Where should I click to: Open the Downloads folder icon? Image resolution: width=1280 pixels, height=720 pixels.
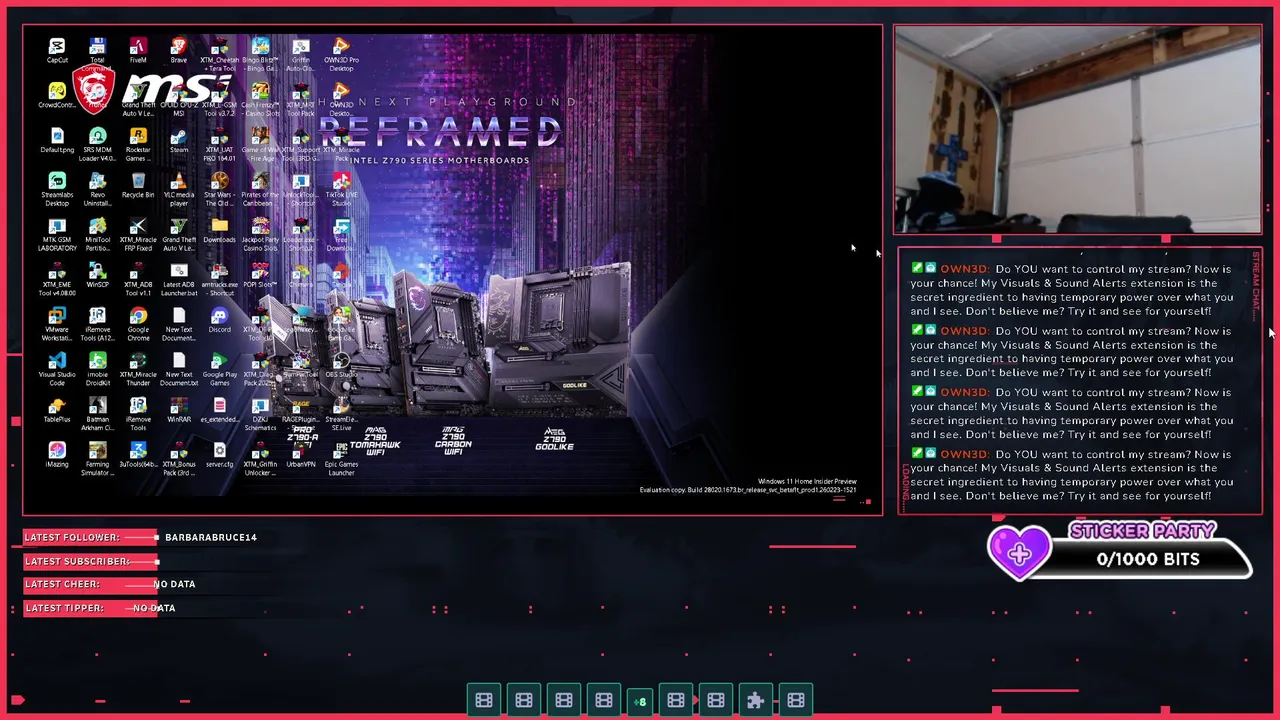(x=219, y=231)
